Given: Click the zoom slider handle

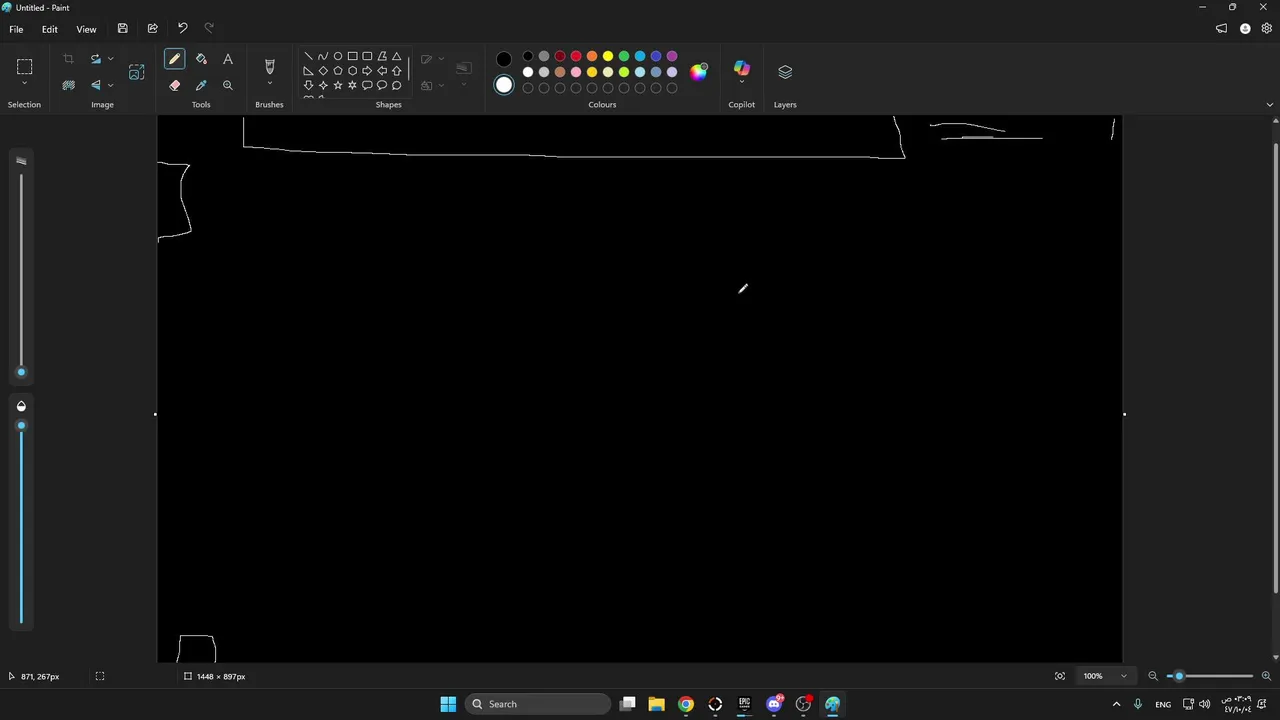Looking at the screenshot, I should point(1179,676).
